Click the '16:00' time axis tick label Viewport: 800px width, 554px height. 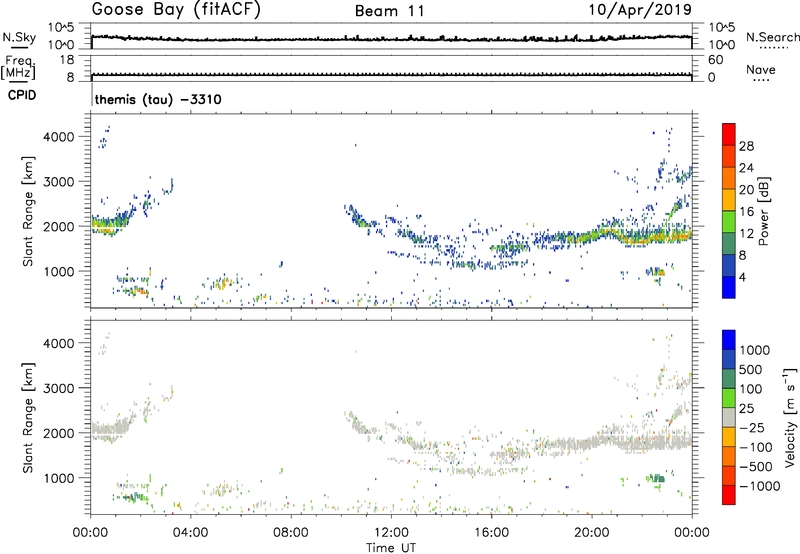point(491,533)
